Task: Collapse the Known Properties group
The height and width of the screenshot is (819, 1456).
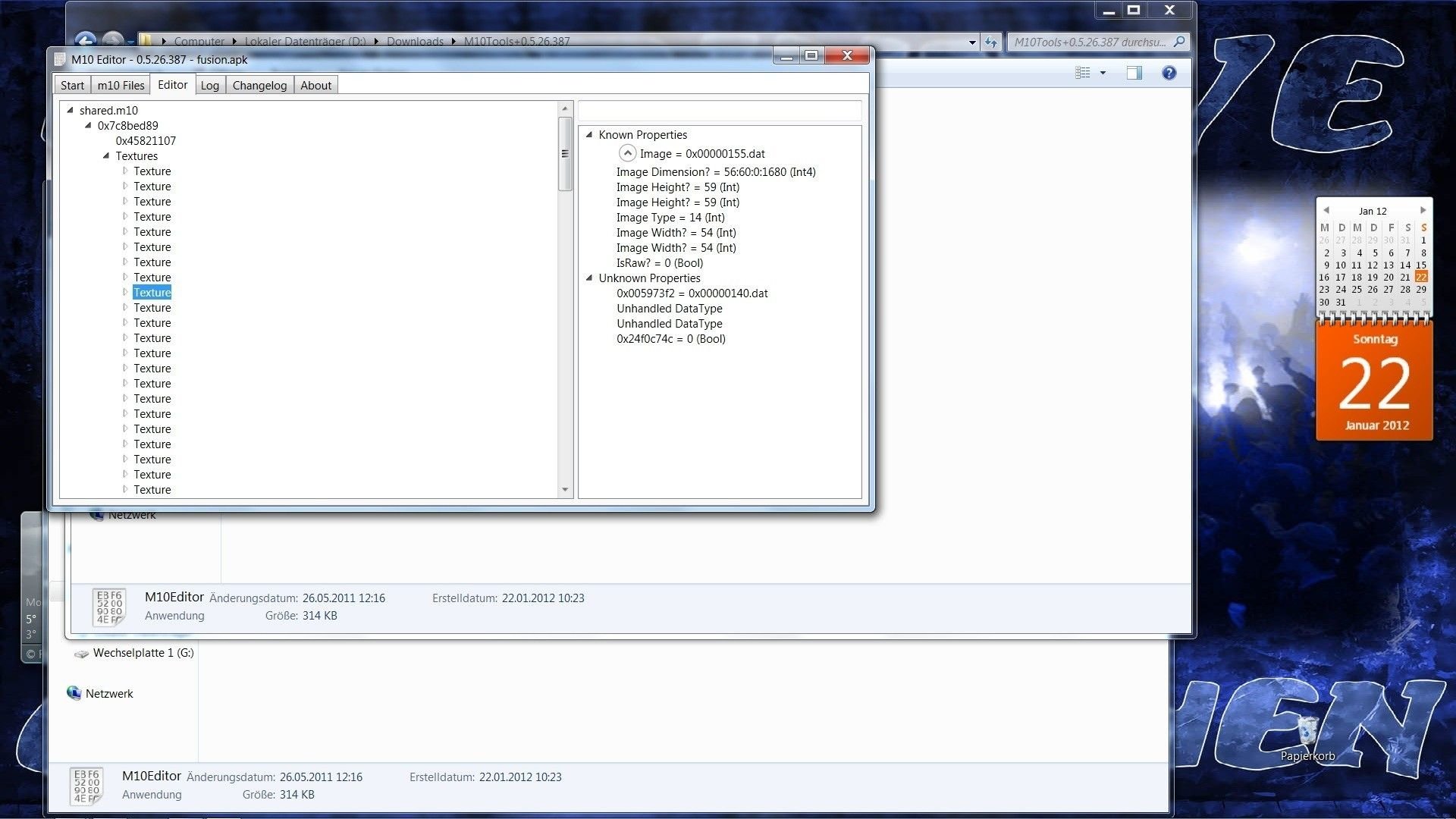Action: coord(589,134)
